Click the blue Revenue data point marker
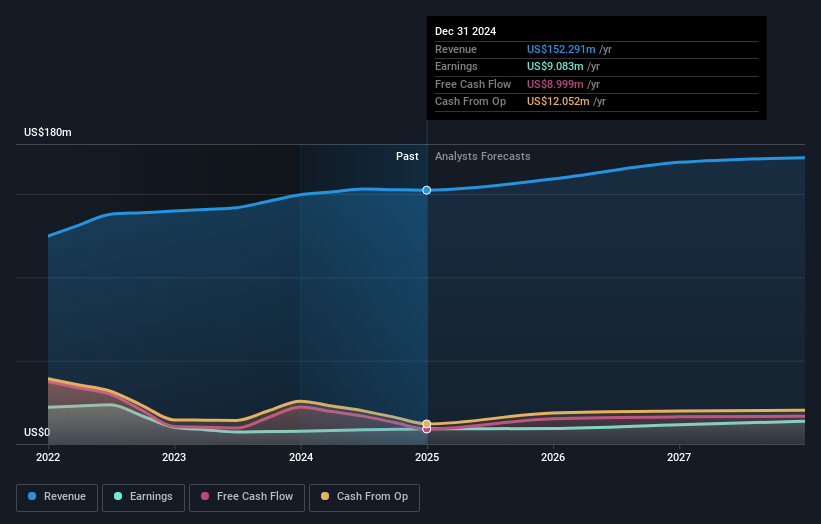 [x=427, y=190]
